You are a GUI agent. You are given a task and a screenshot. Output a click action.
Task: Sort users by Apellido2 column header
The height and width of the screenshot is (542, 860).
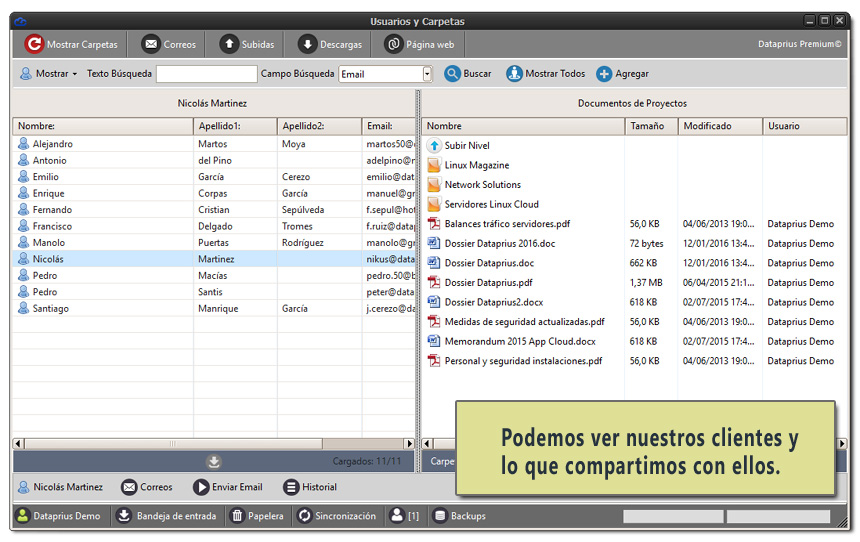pyautogui.click(x=319, y=126)
